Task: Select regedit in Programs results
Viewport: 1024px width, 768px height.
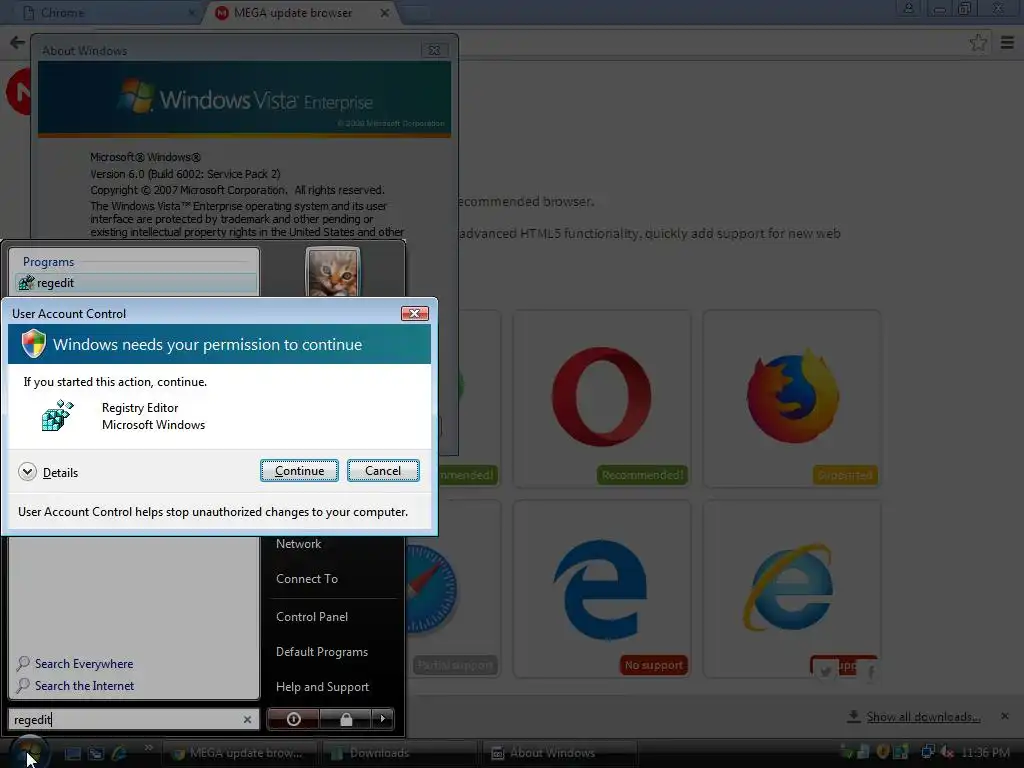Action: (x=136, y=283)
